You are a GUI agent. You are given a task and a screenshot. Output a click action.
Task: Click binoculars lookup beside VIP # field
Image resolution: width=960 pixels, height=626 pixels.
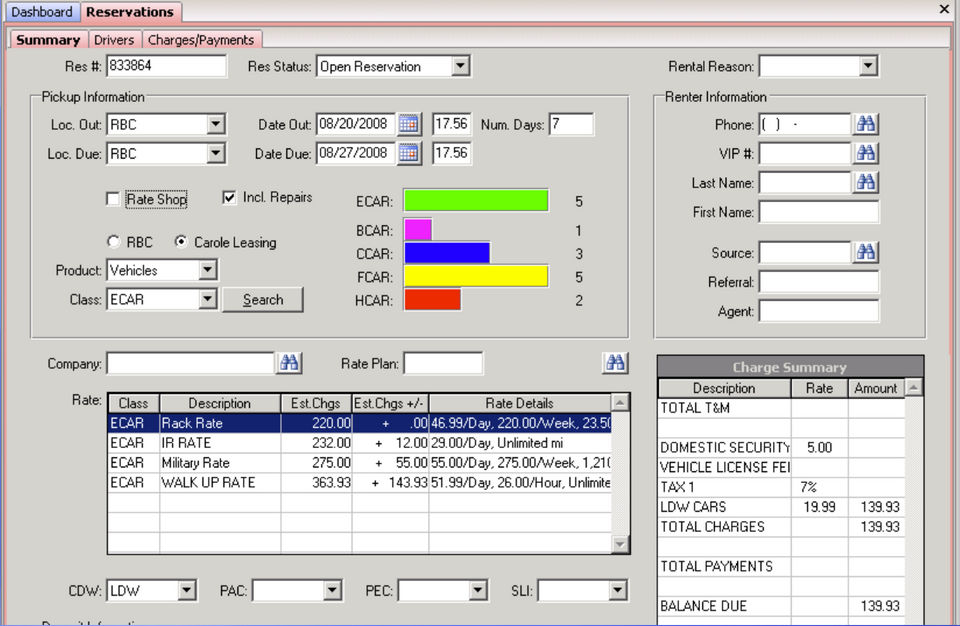pyautogui.click(x=866, y=154)
